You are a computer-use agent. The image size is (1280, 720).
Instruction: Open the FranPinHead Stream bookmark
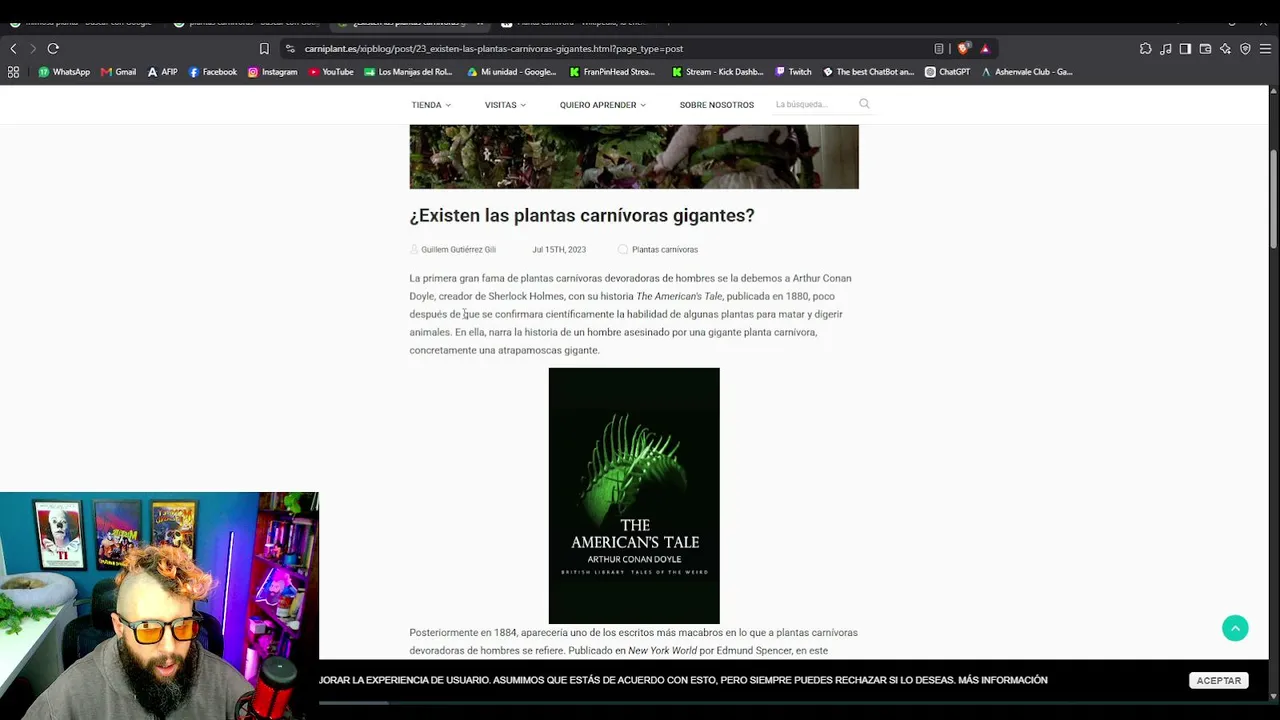(x=612, y=72)
